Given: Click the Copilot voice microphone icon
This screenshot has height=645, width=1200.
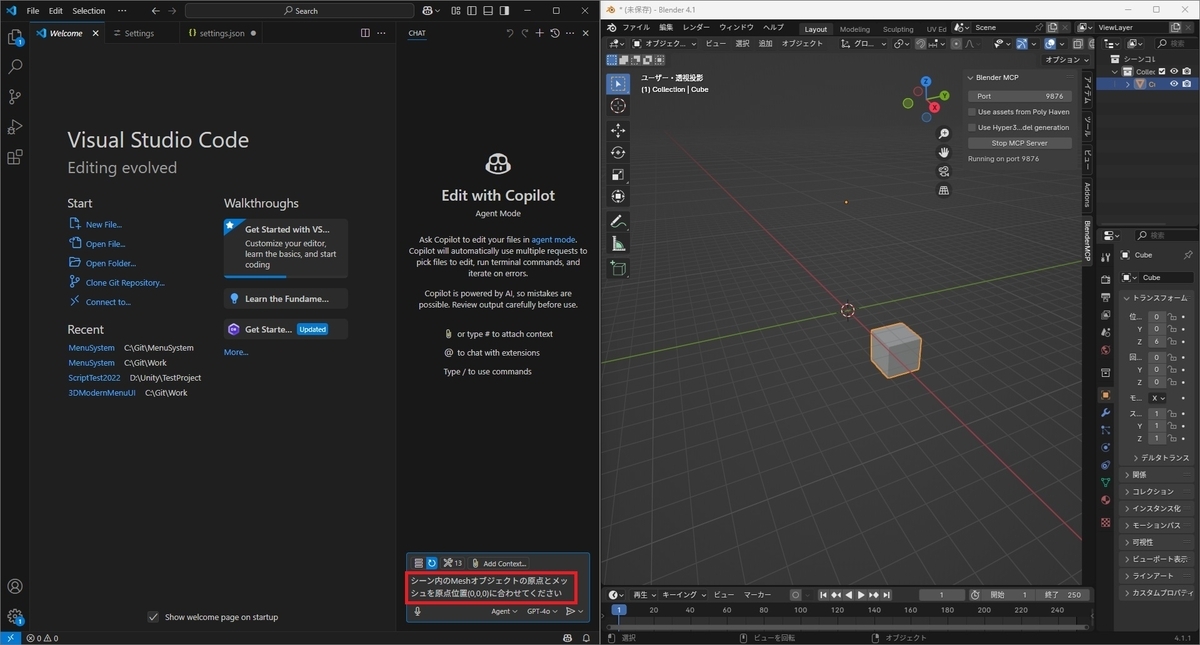Looking at the screenshot, I should pos(417,611).
